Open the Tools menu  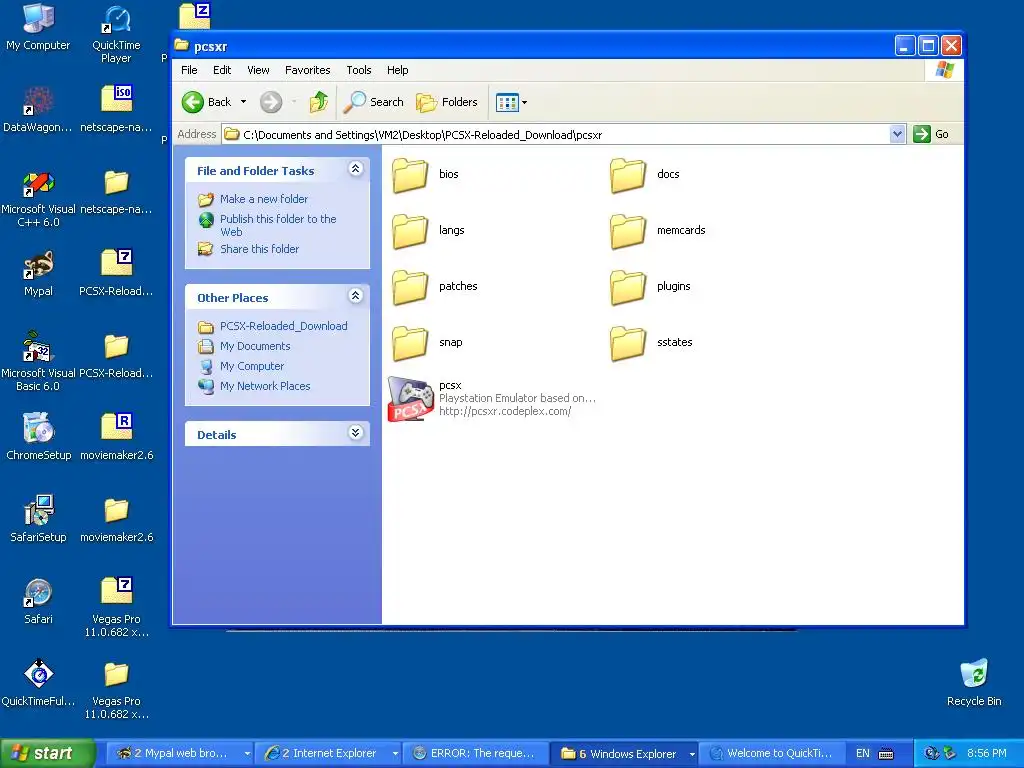359,70
